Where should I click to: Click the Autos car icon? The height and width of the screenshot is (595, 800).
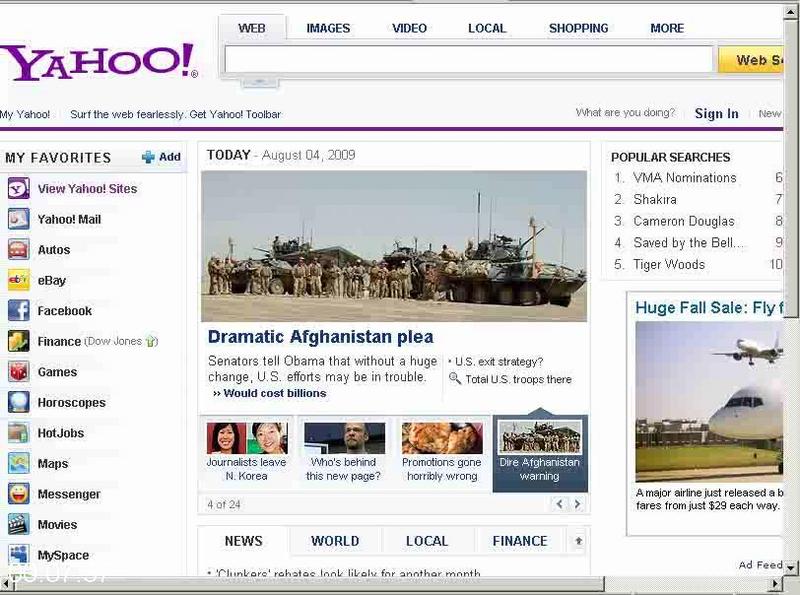(18, 250)
